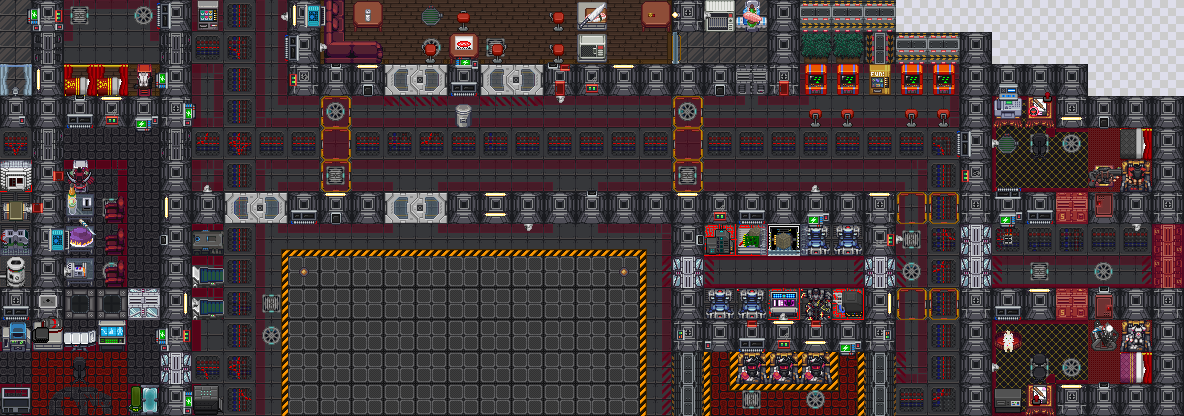Select the wooden table with a drinking glass
Screen dimensions: 1184x416
368,15
